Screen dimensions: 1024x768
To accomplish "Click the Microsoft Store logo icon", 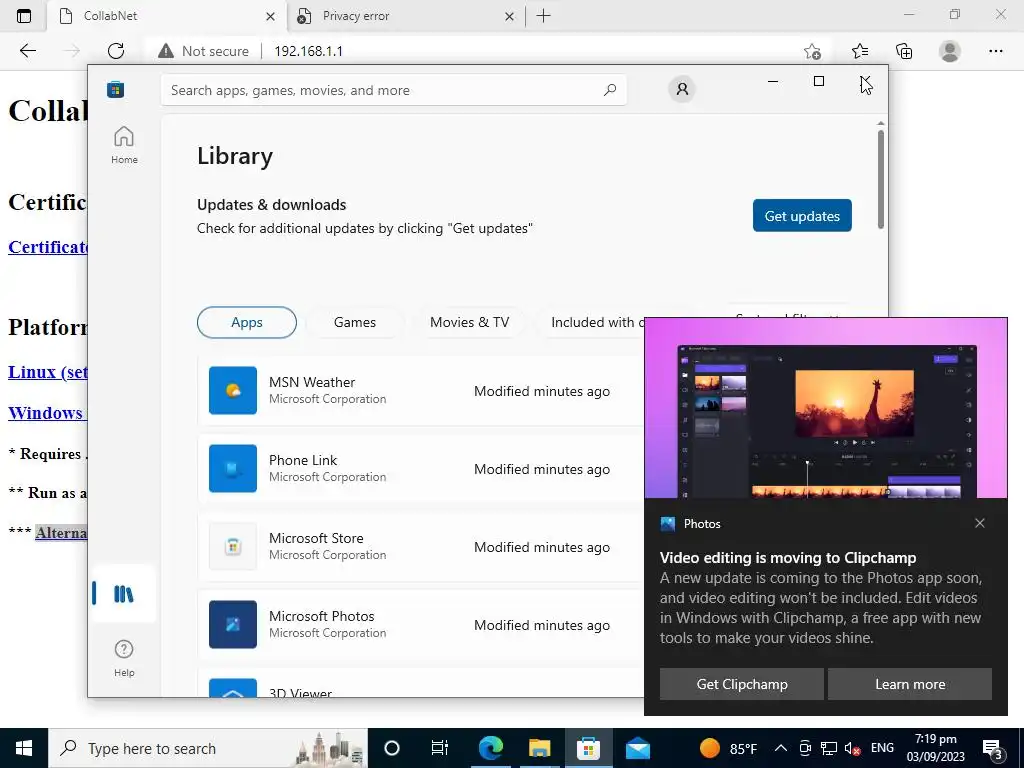I will (x=116, y=89).
